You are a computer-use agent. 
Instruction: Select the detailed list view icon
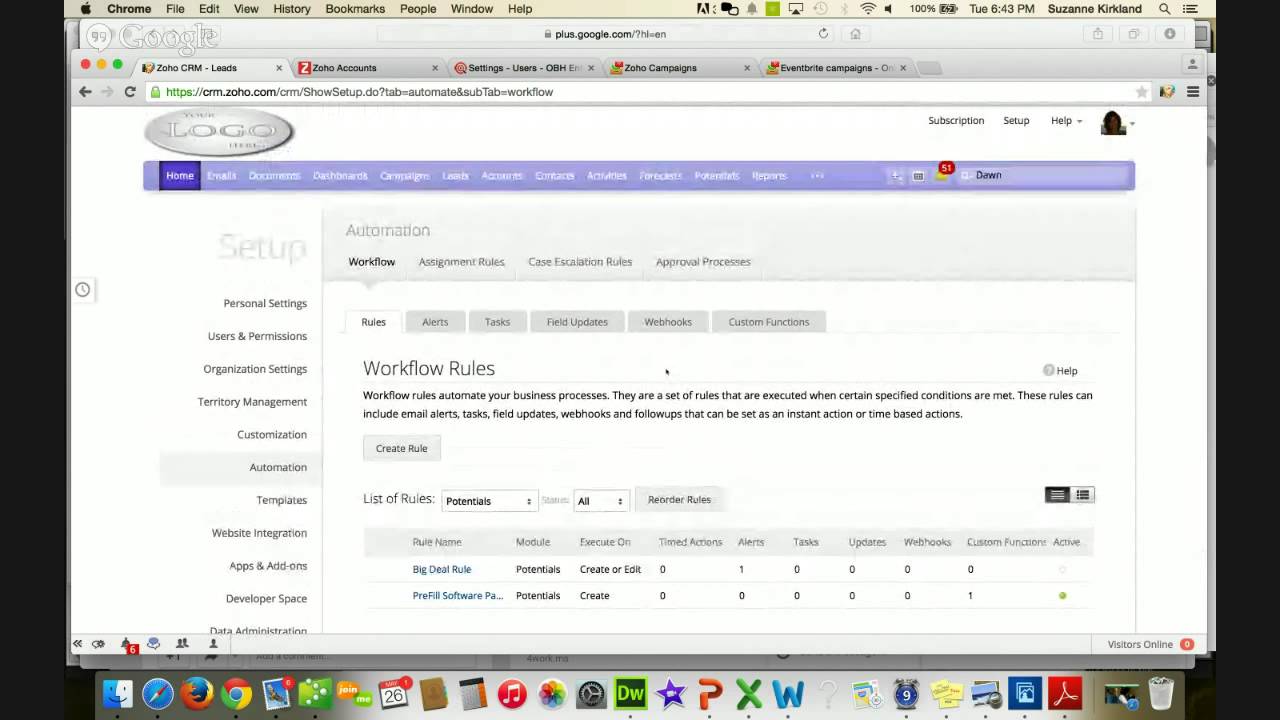[x=1082, y=495]
